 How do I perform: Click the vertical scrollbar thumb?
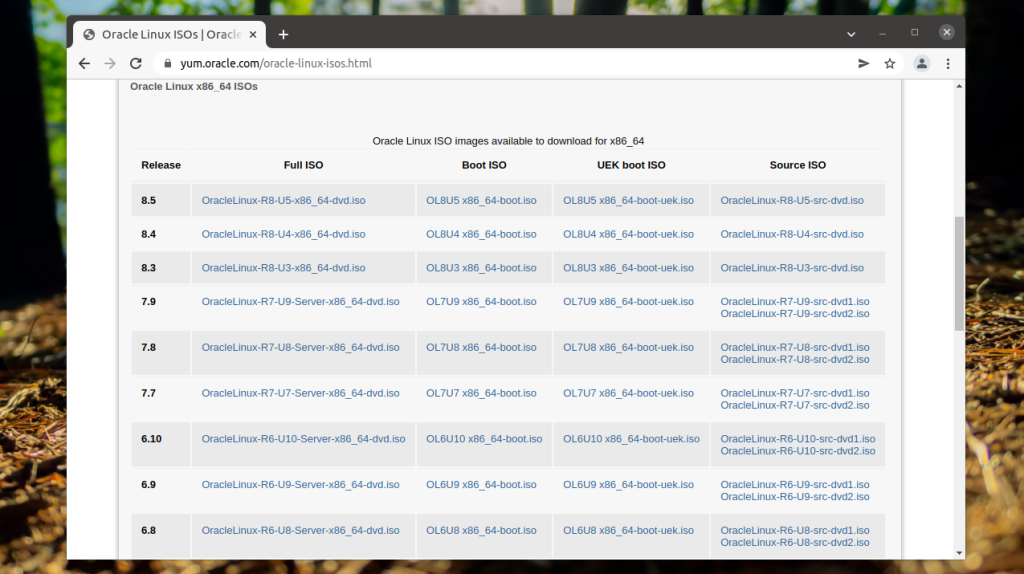(x=959, y=274)
